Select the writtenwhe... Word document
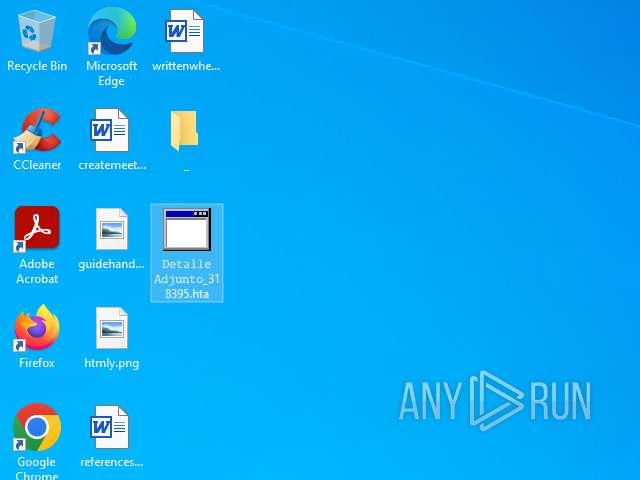The image size is (640, 480). (184, 31)
